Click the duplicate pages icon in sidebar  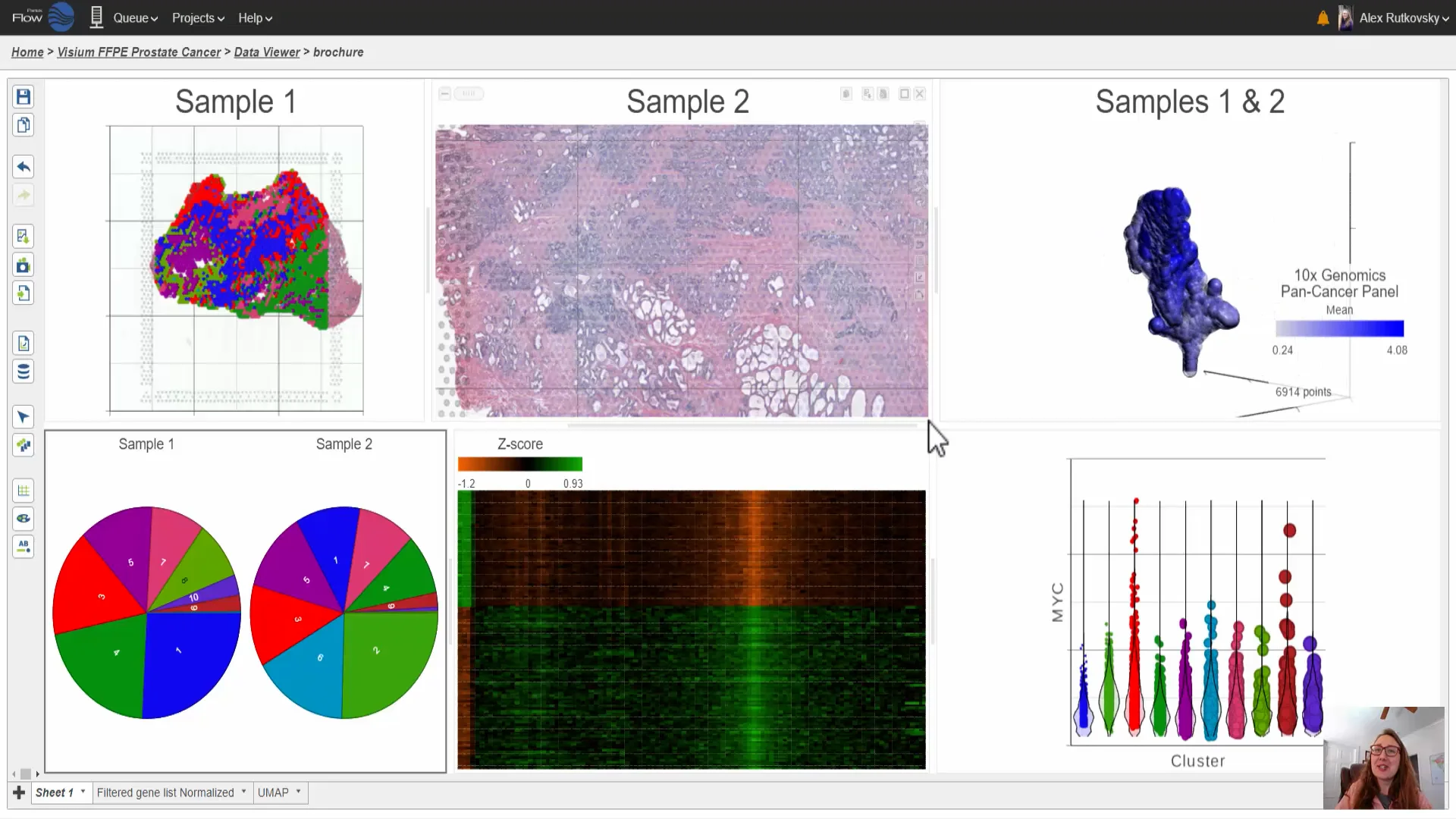(x=24, y=125)
